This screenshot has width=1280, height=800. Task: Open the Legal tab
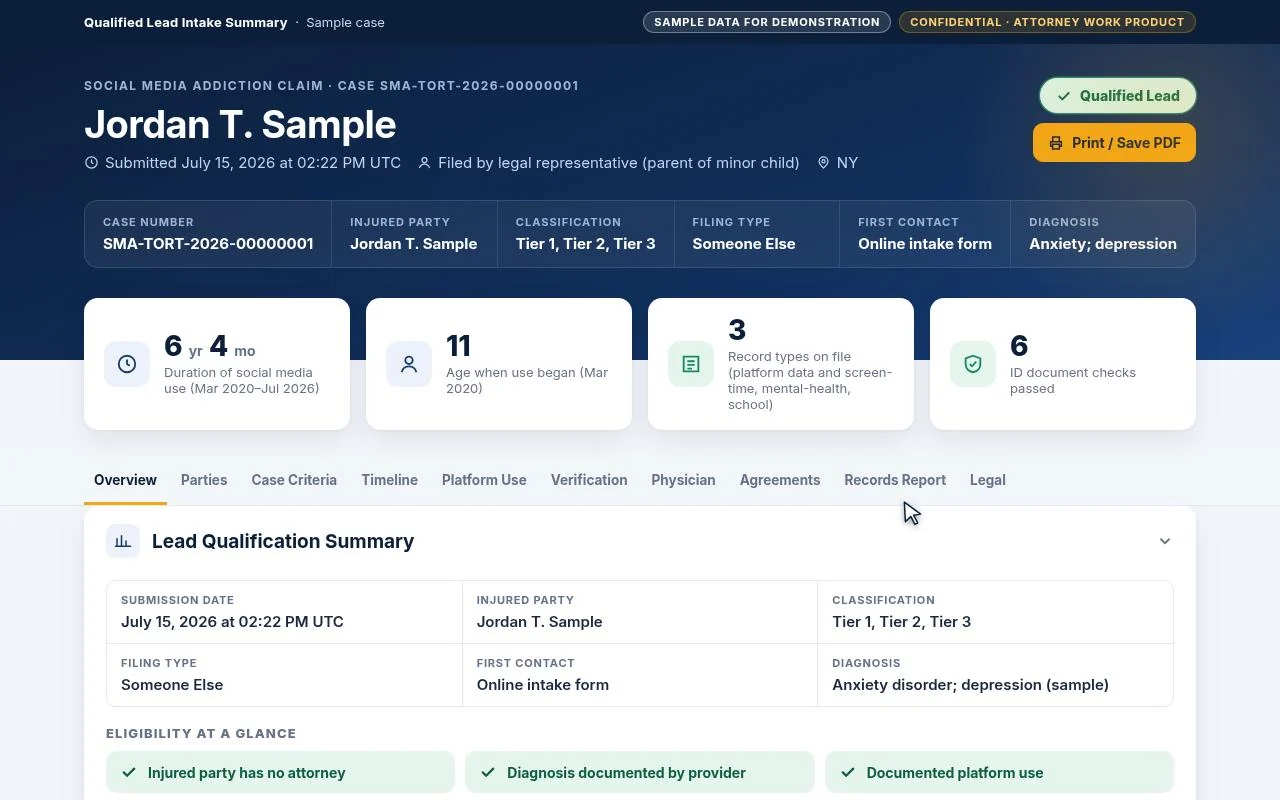pos(987,480)
